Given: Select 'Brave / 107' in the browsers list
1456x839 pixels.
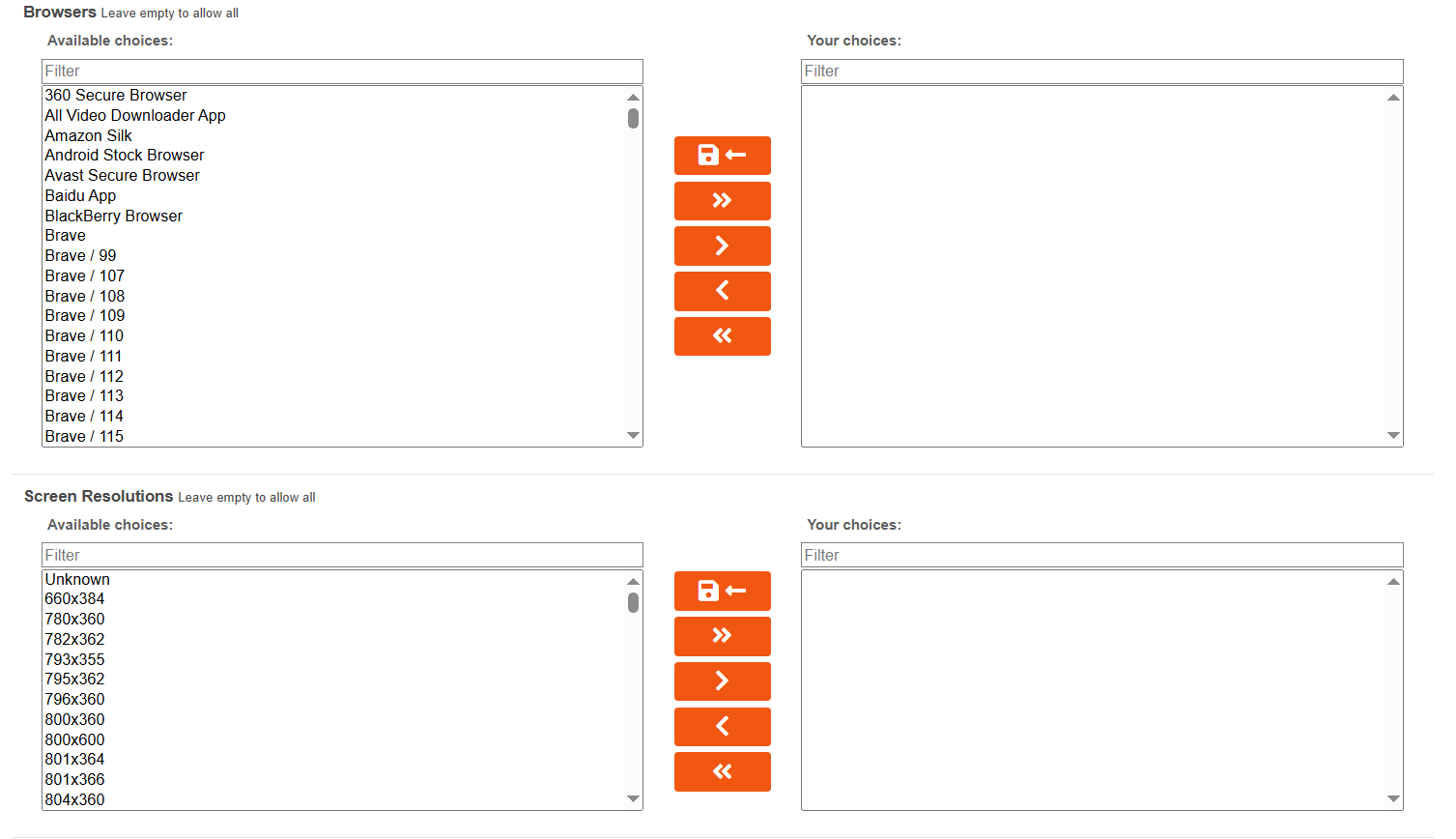Looking at the screenshot, I should click(x=334, y=276).
